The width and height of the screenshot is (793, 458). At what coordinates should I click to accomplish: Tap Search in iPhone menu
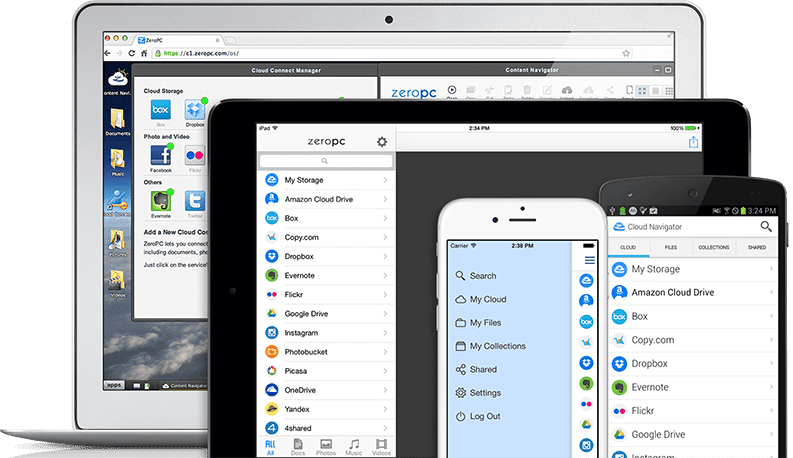476,276
